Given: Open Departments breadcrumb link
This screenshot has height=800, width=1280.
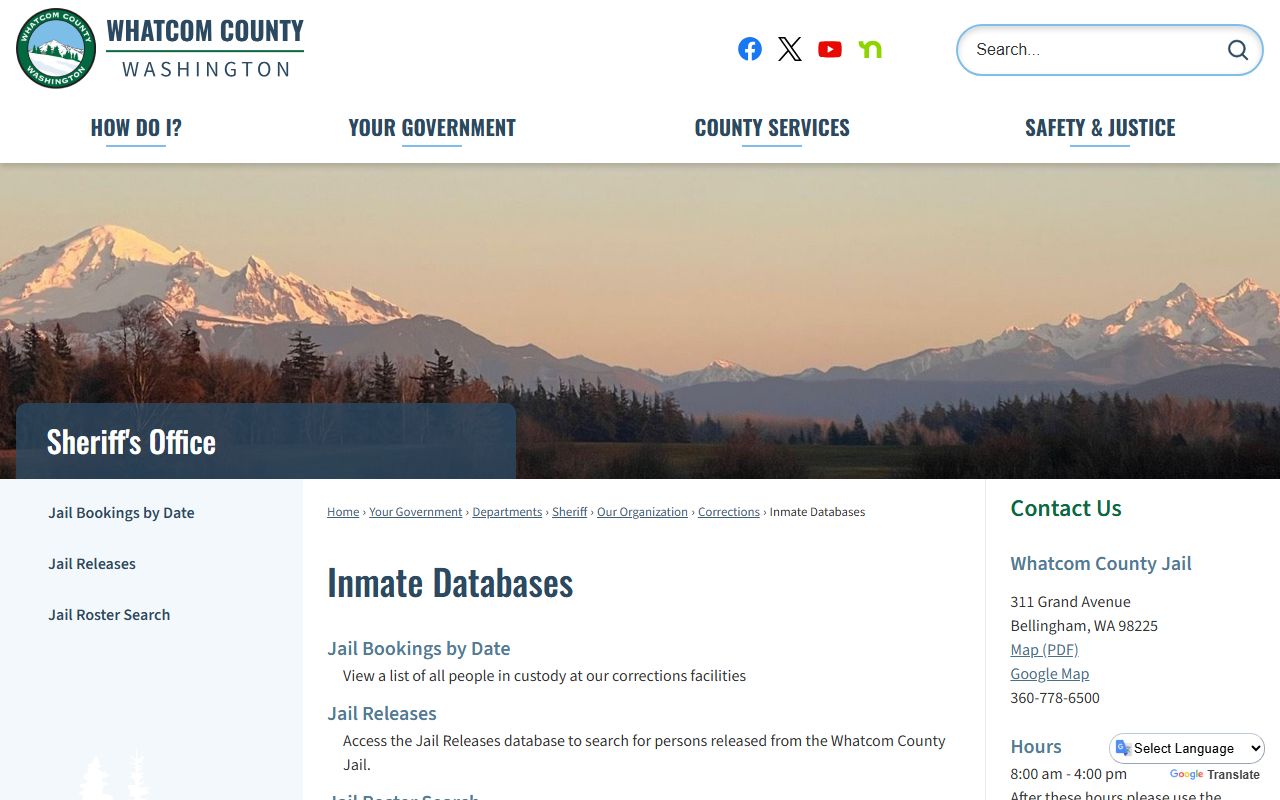Looking at the screenshot, I should tap(507, 512).
